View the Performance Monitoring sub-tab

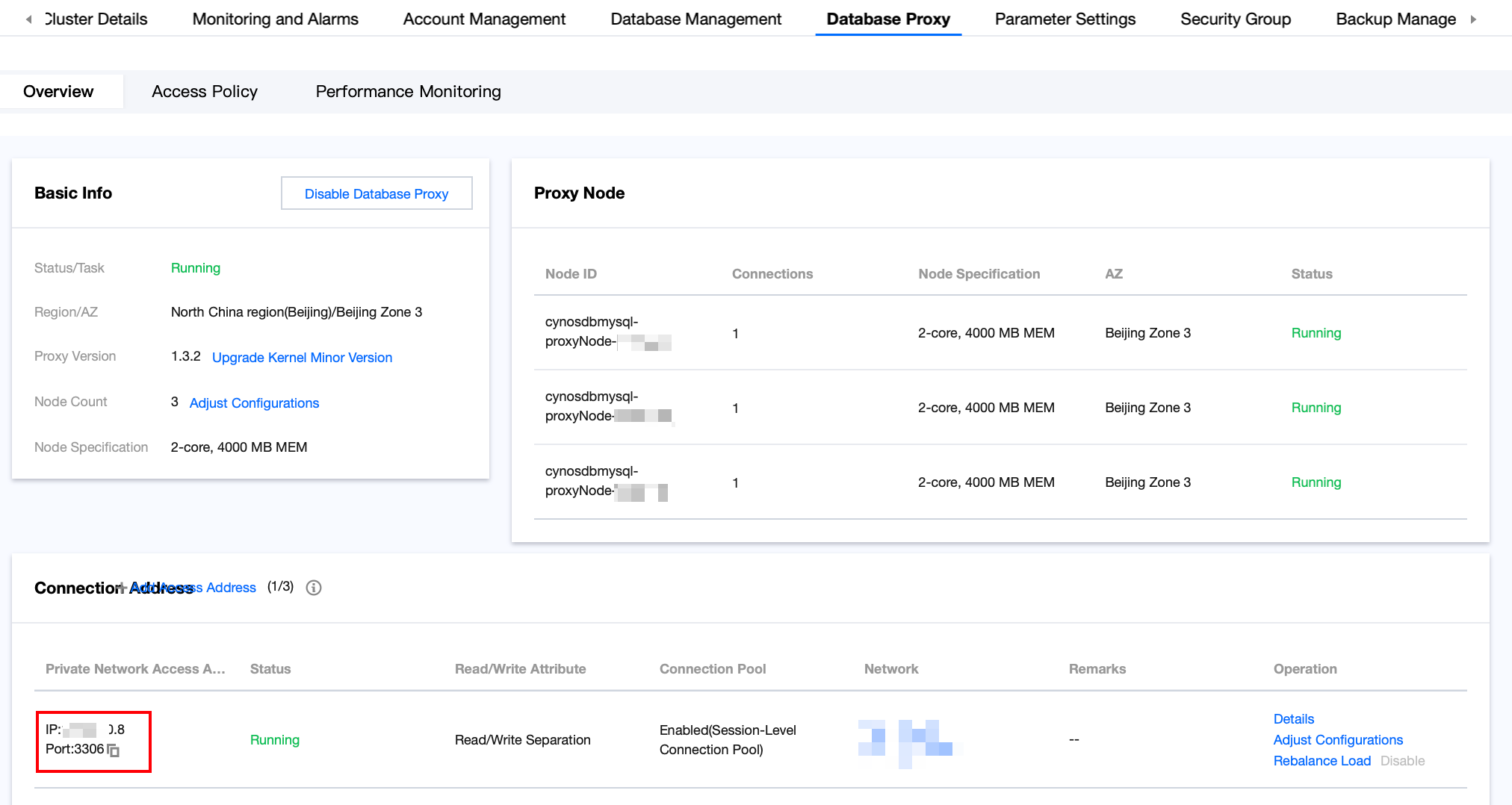click(408, 92)
